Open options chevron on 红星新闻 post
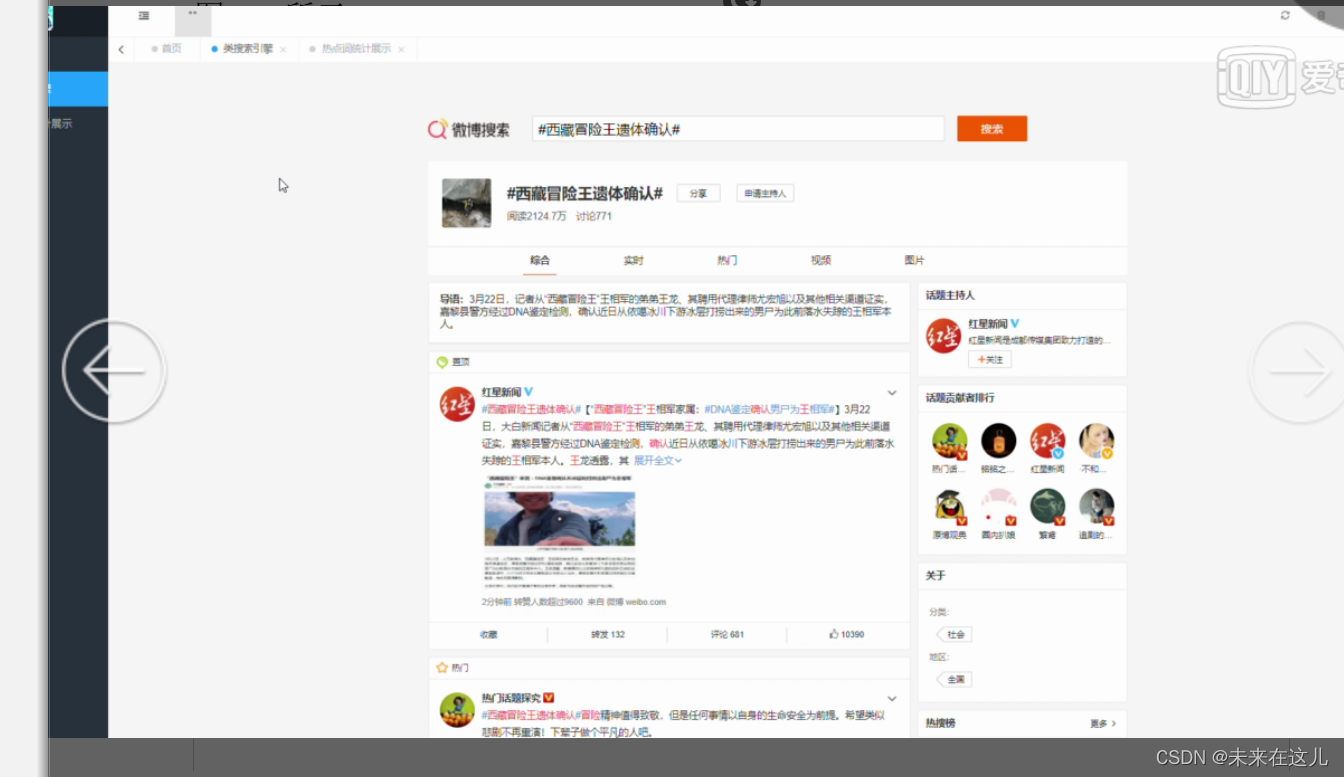The image size is (1344, 777). click(892, 393)
